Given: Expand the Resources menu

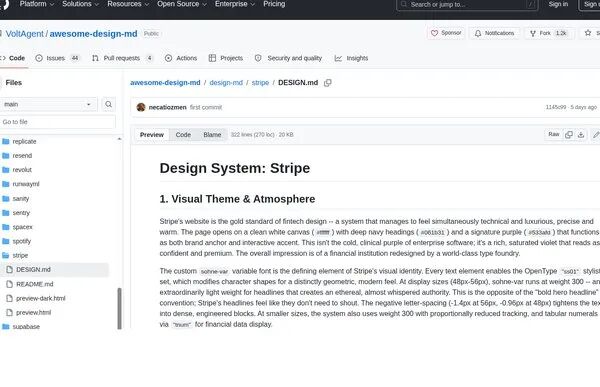Looking at the screenshot, I should pyautogui.click(x=128, y=4).
